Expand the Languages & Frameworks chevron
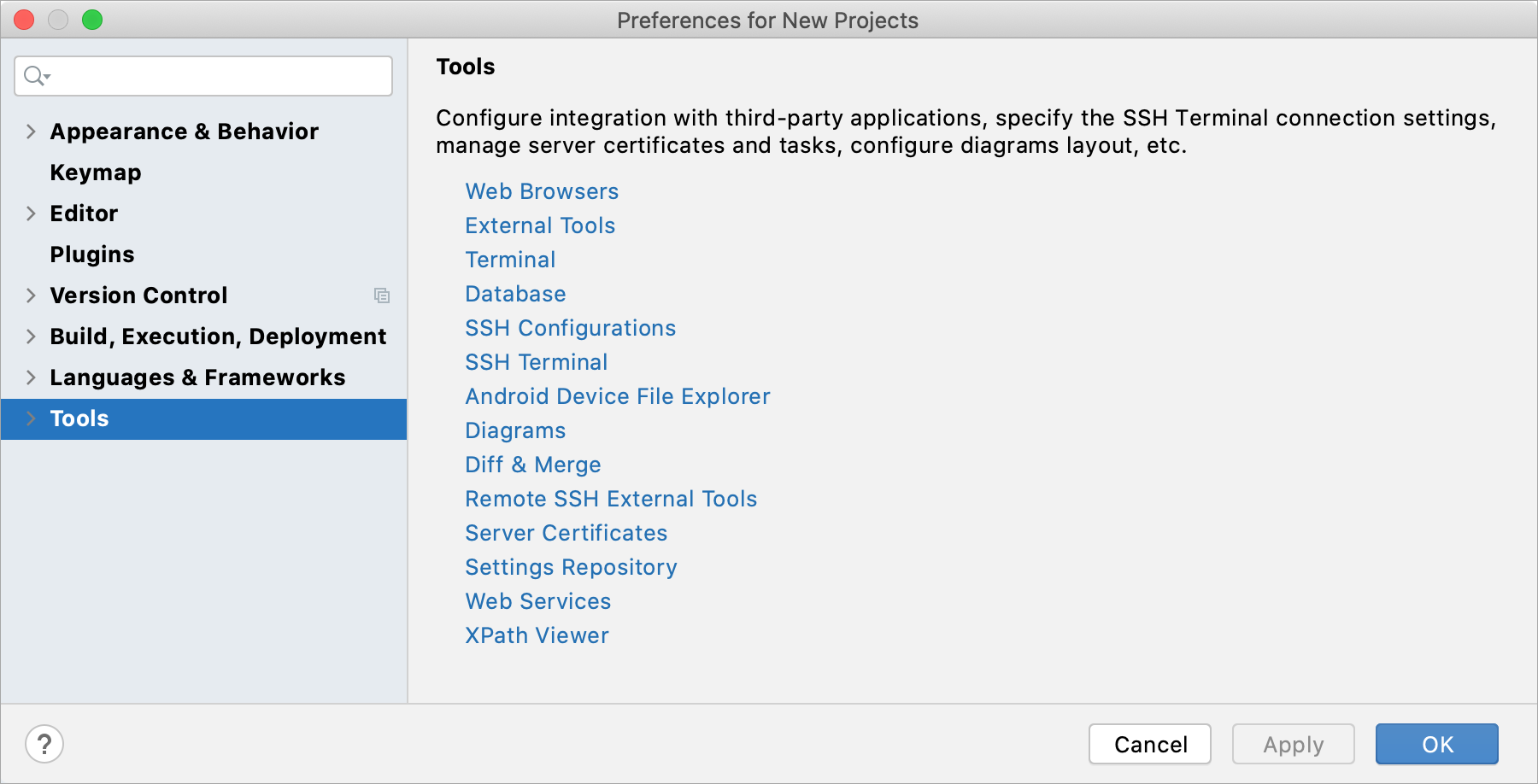This screenshot has width=1538, height=784. 31,377
